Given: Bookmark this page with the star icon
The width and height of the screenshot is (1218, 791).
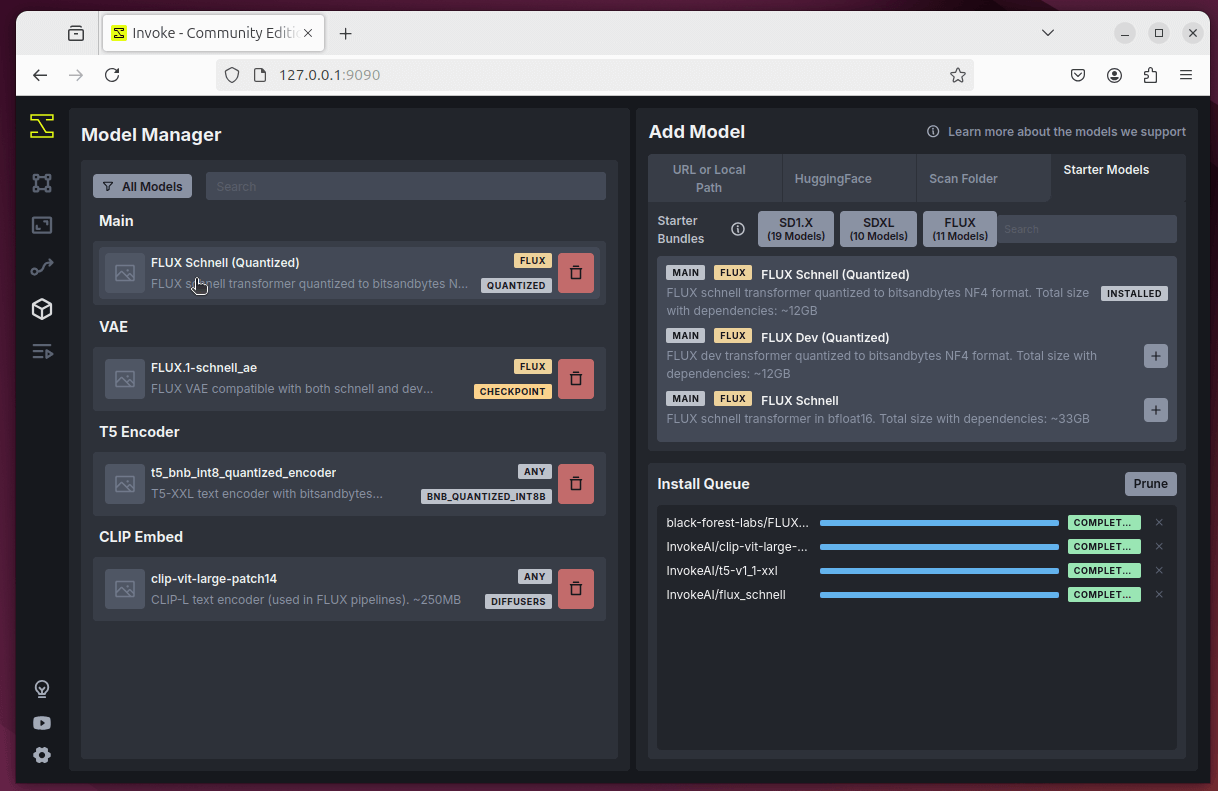Looking at the screenshot, I should point(957,75).
